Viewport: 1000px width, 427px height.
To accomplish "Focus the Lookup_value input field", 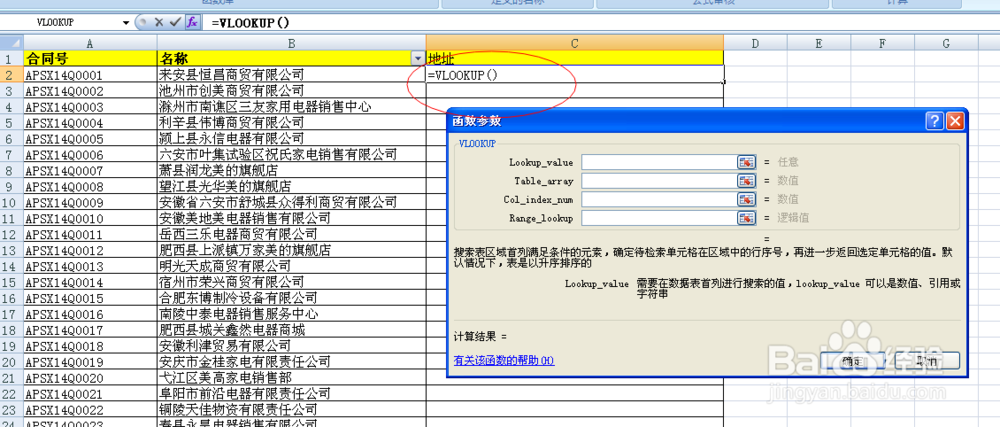I will coord(659,163).
